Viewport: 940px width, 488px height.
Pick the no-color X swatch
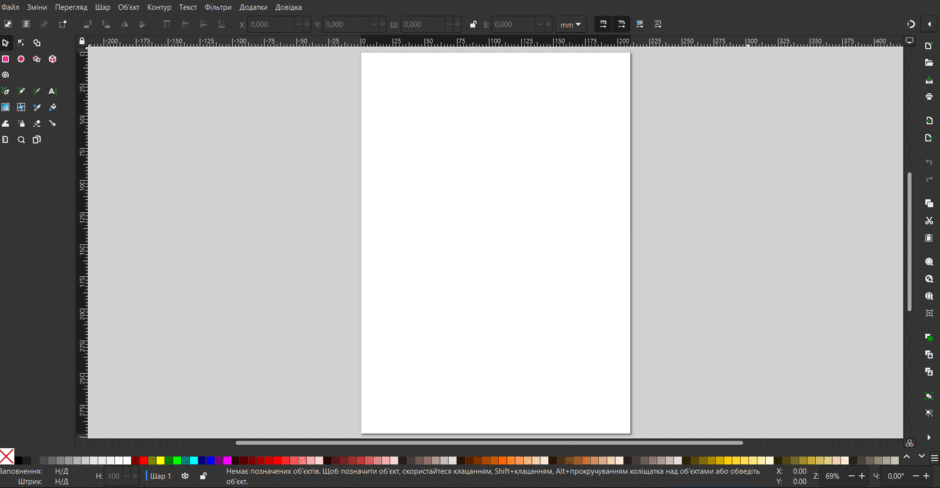(7, 457)
